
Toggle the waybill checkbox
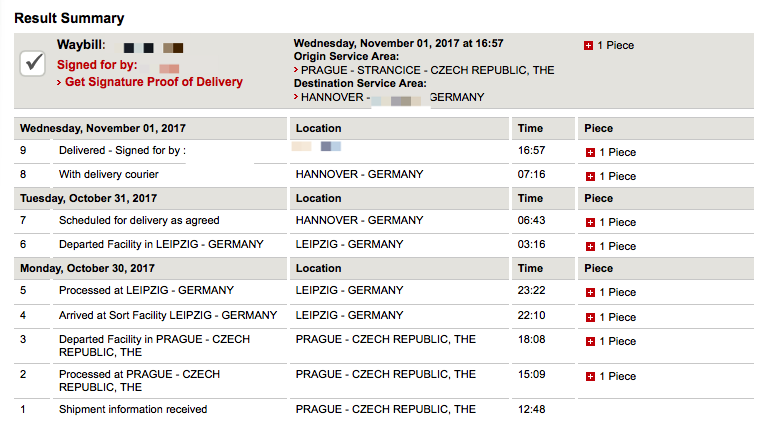33,63
